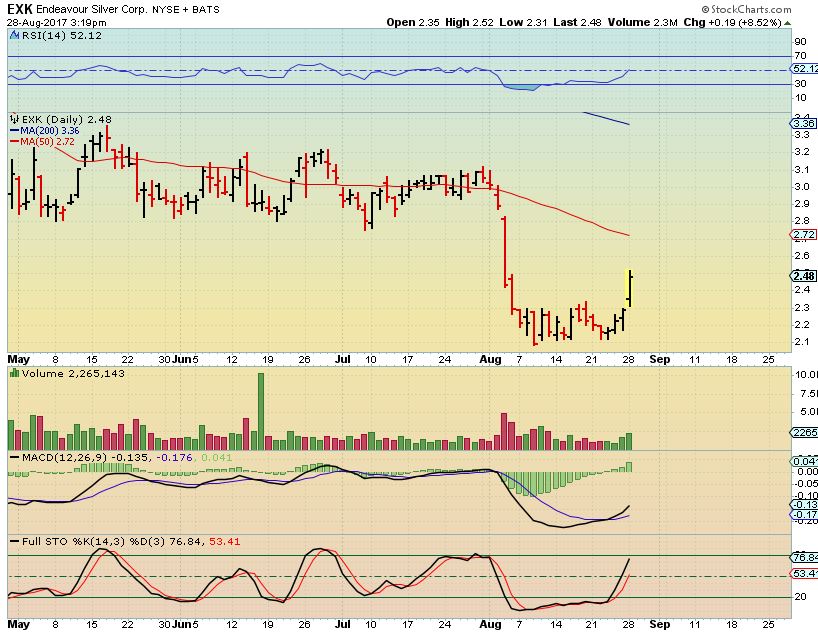Viewport: 818px width, 637px height.
Task: Click the EXK ticker symbol in the header
Action: coord(20,9)
